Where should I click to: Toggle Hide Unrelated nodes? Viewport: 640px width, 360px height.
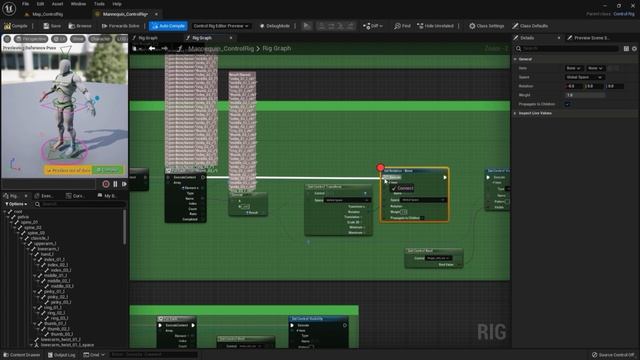435,26
